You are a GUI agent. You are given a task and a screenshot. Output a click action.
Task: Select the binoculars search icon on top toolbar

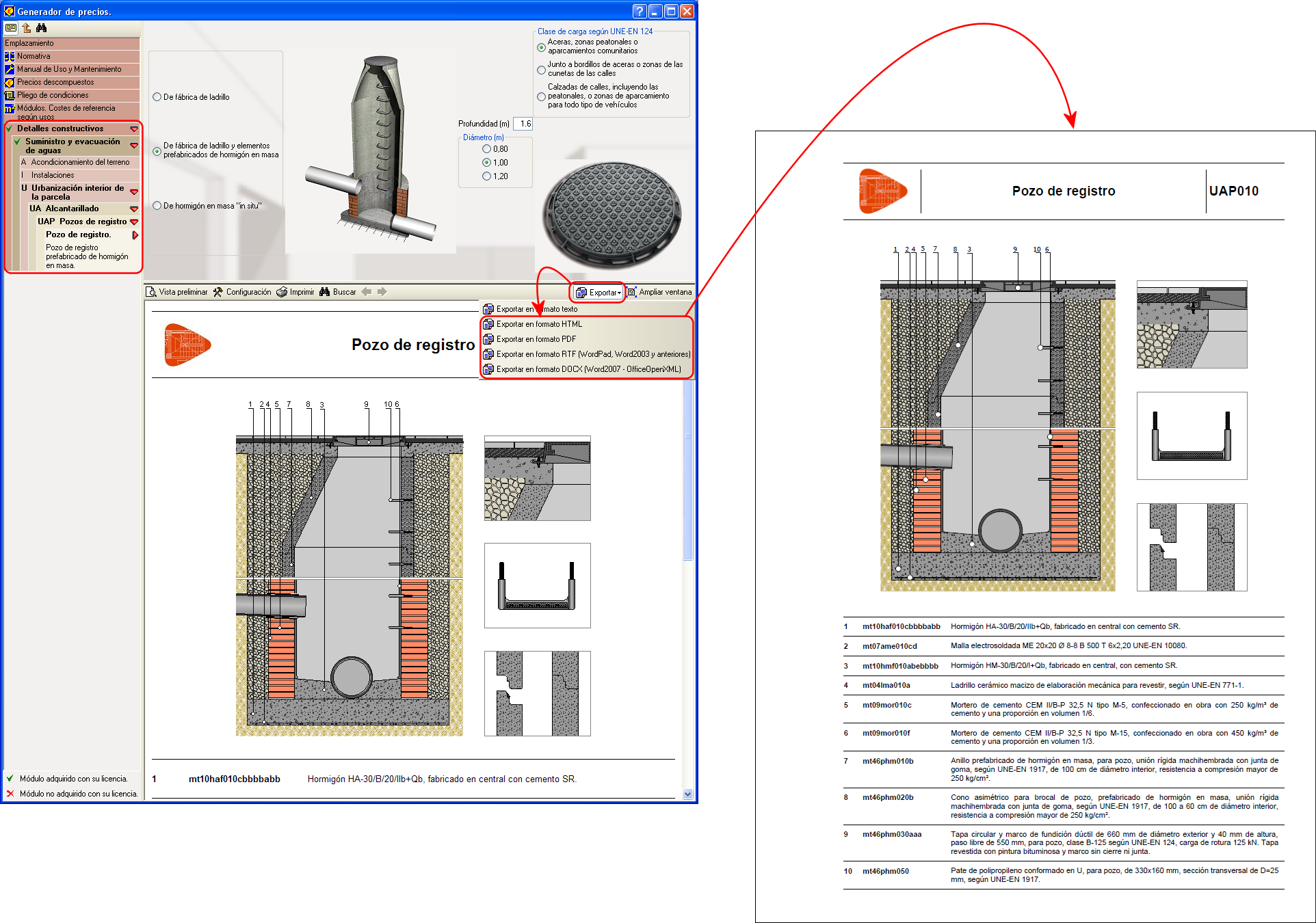[41, 29]
